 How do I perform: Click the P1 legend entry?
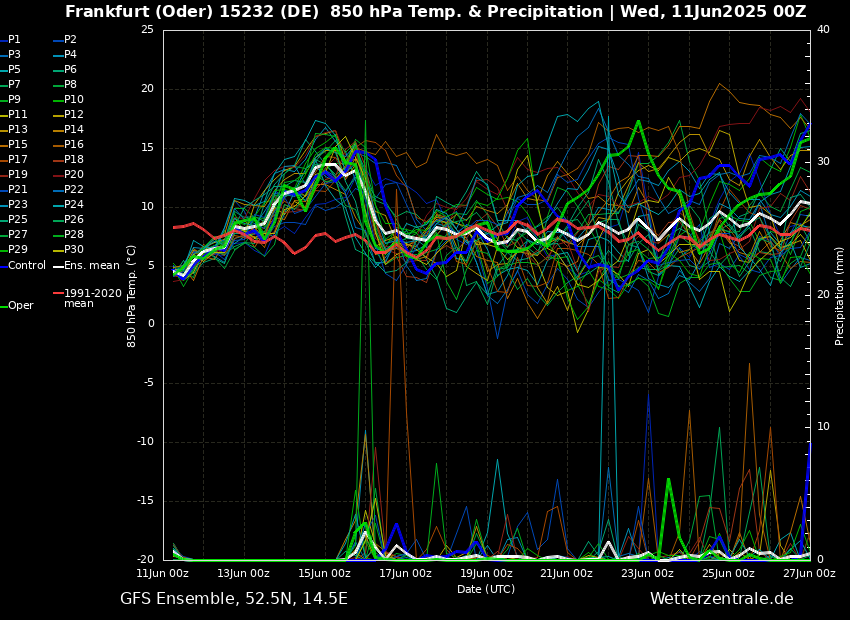[x=11, y=40]
